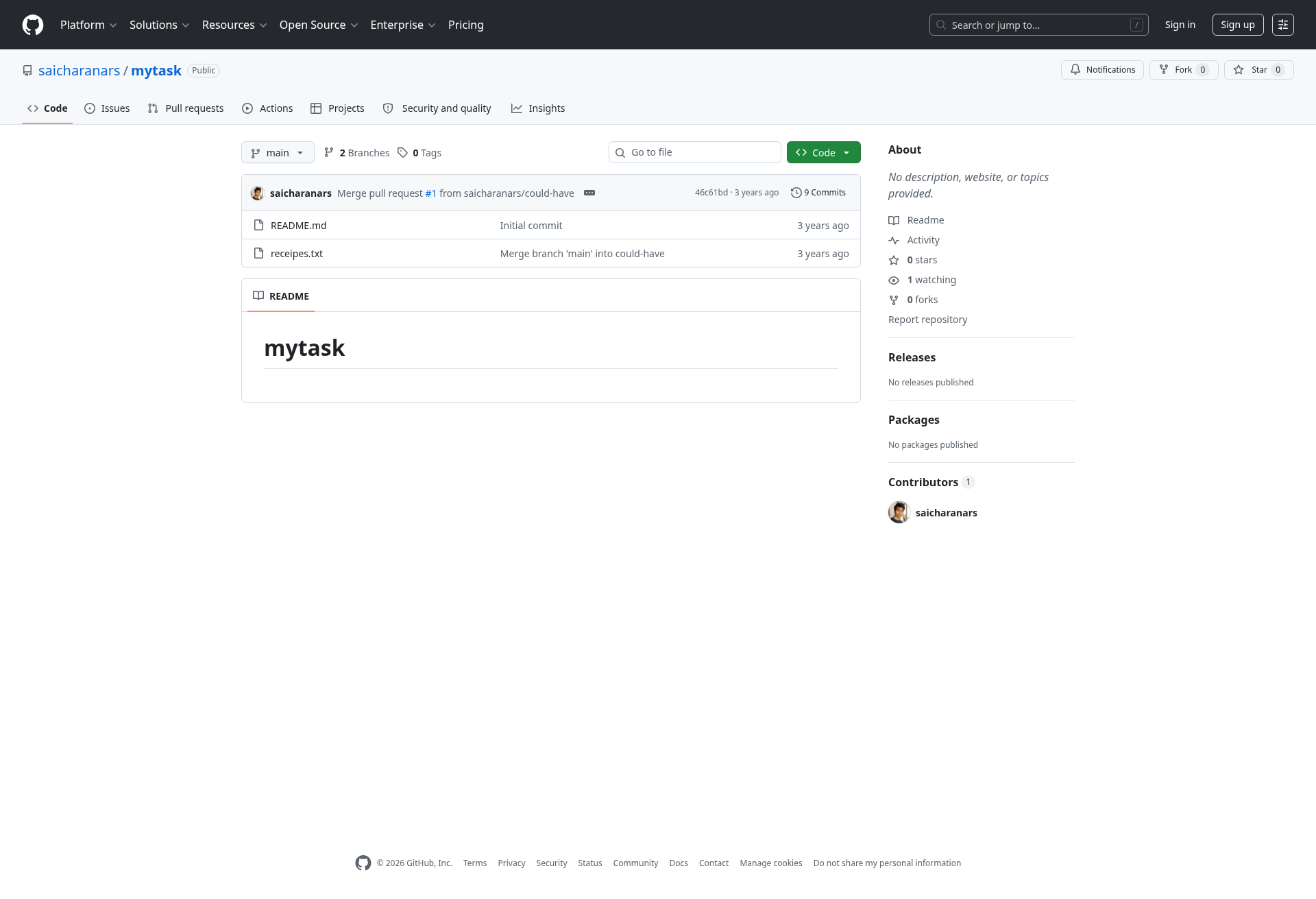Open commit author saicharanars link
Image resolution: width=1316 pixels, height=899 pixels.
(x=301, y=193)
